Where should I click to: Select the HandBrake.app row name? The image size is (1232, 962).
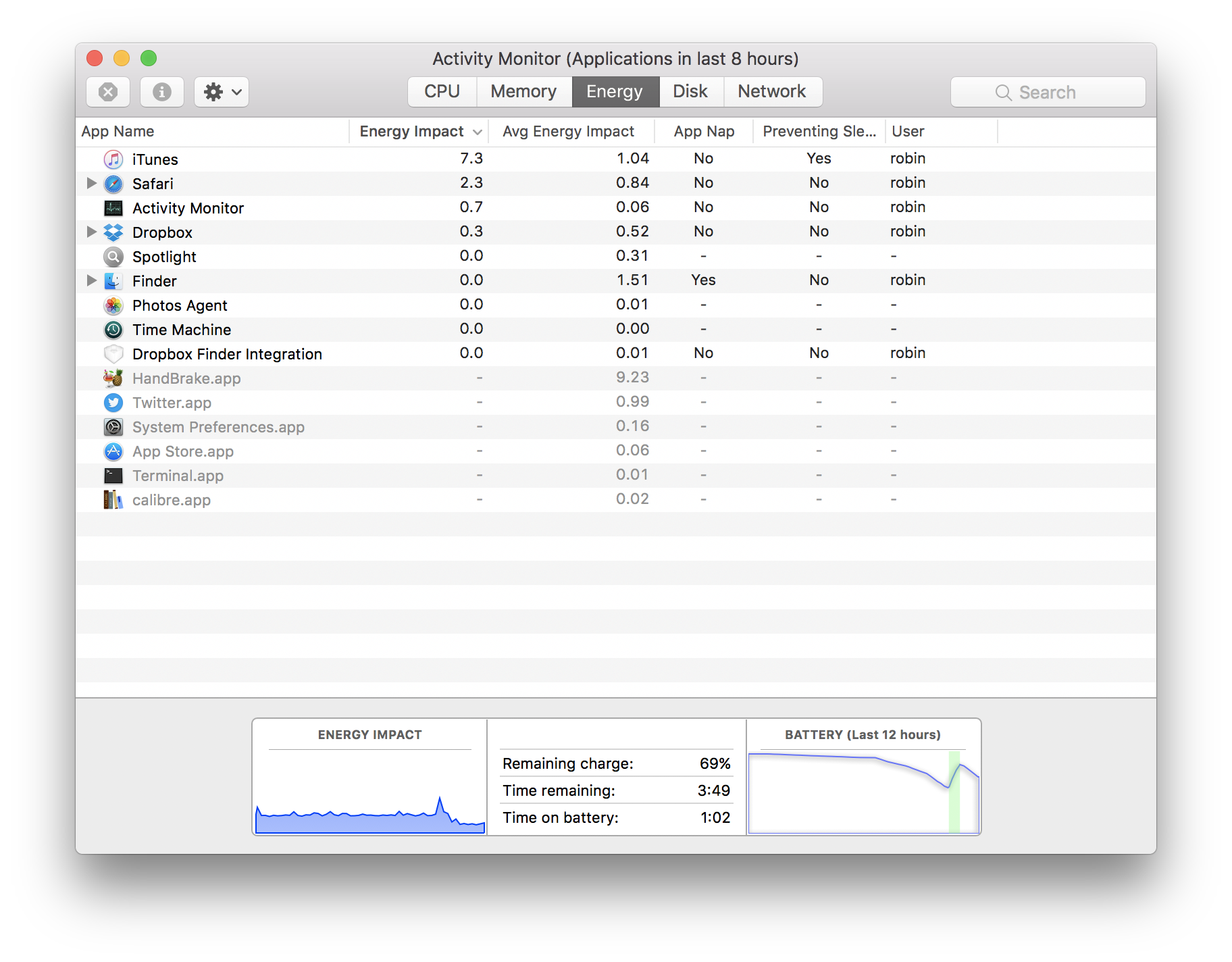[186, 378]
